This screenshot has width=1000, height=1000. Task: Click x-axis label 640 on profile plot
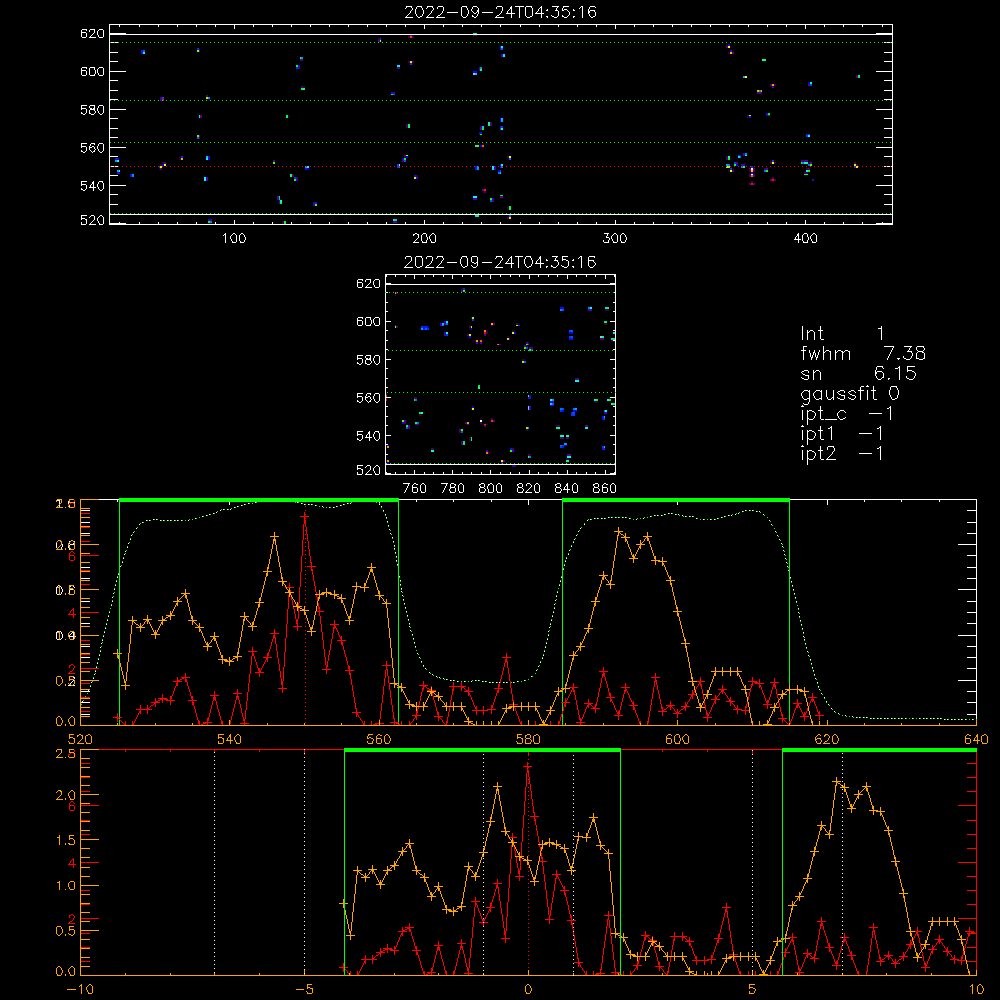pyautogui.click(x=976, y=739)
